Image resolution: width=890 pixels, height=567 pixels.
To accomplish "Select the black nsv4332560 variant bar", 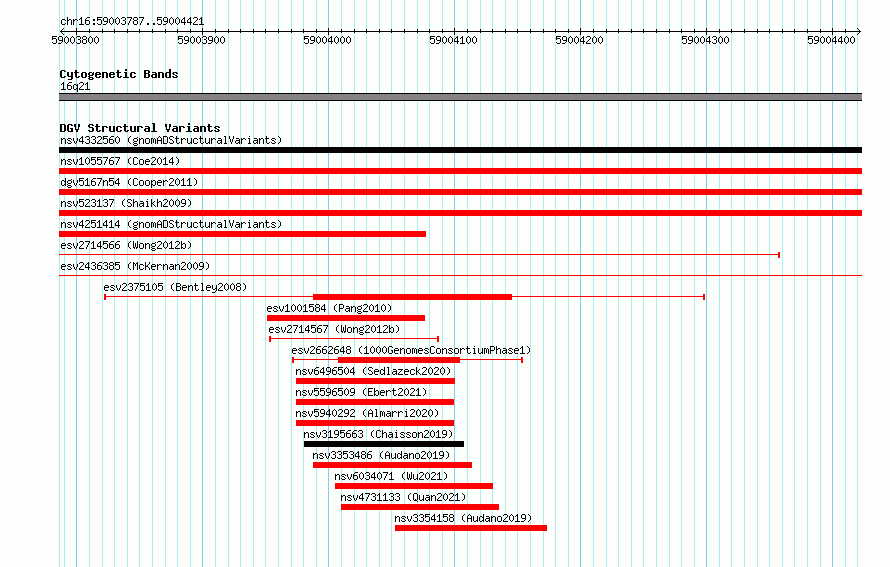I will tap(460, 150).
